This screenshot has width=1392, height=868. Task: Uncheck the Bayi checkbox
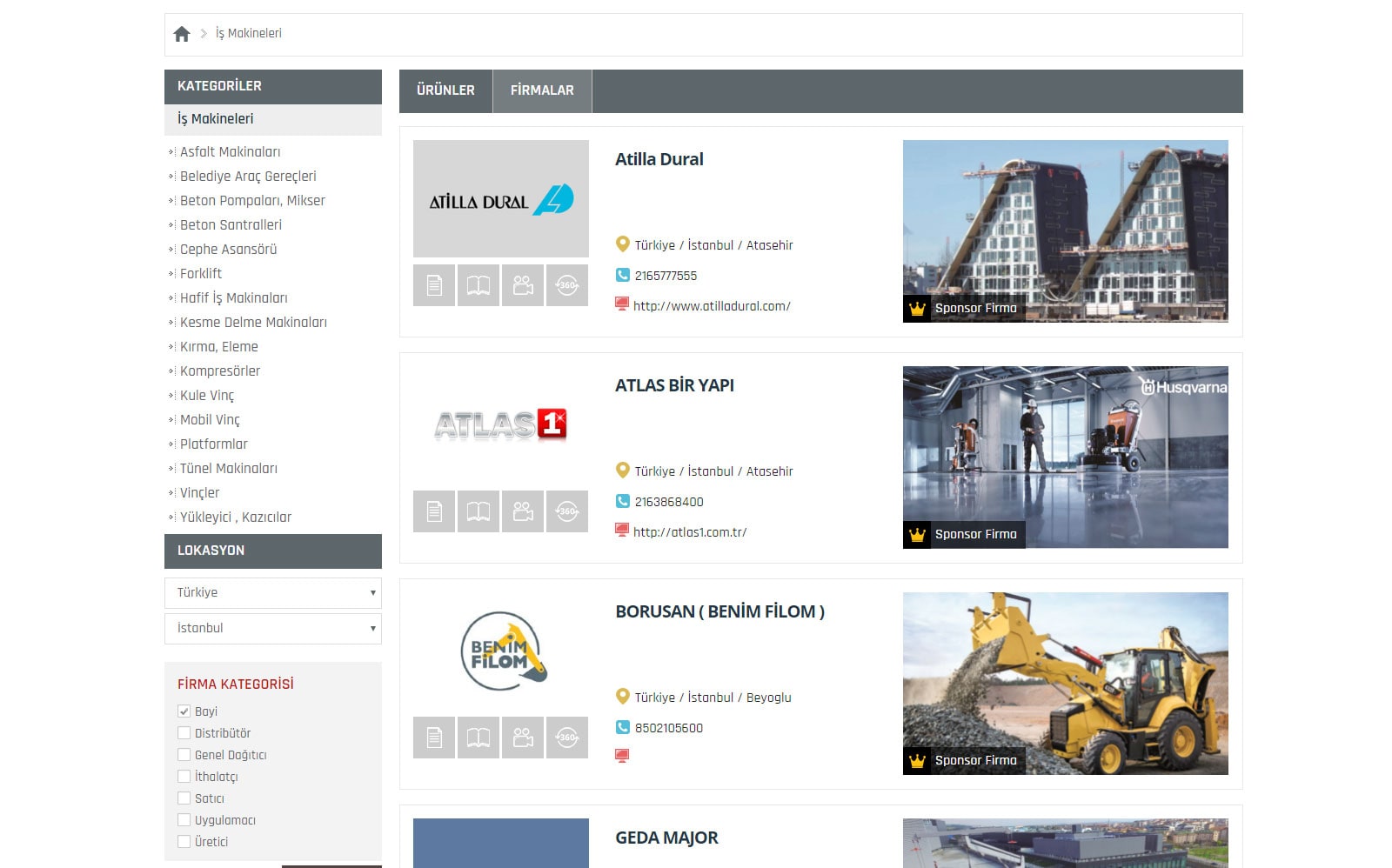(x=184, y=711)
